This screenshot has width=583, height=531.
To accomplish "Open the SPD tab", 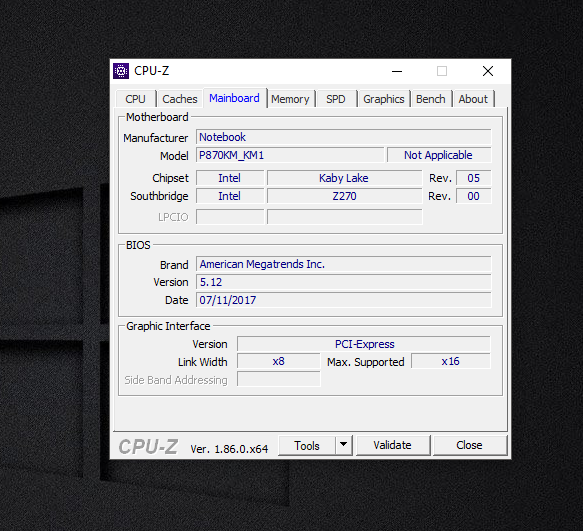I will click(336, 99).
